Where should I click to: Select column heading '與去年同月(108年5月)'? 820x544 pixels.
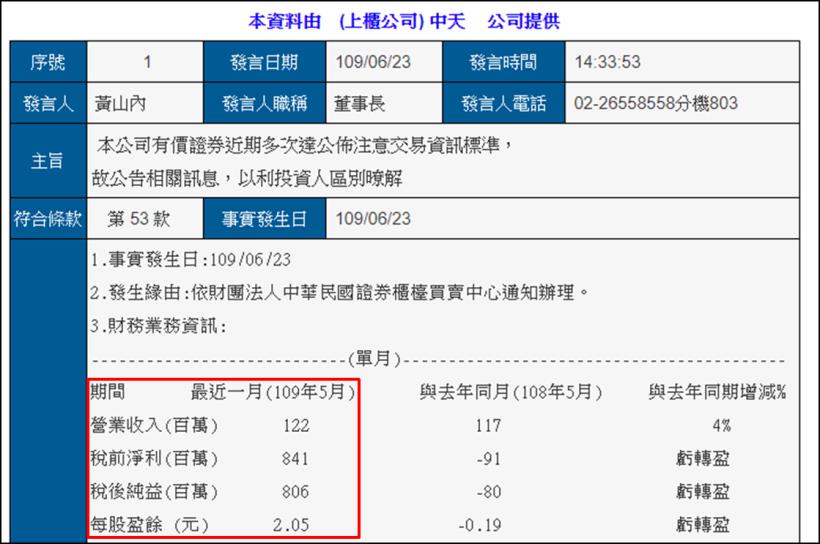511,391
